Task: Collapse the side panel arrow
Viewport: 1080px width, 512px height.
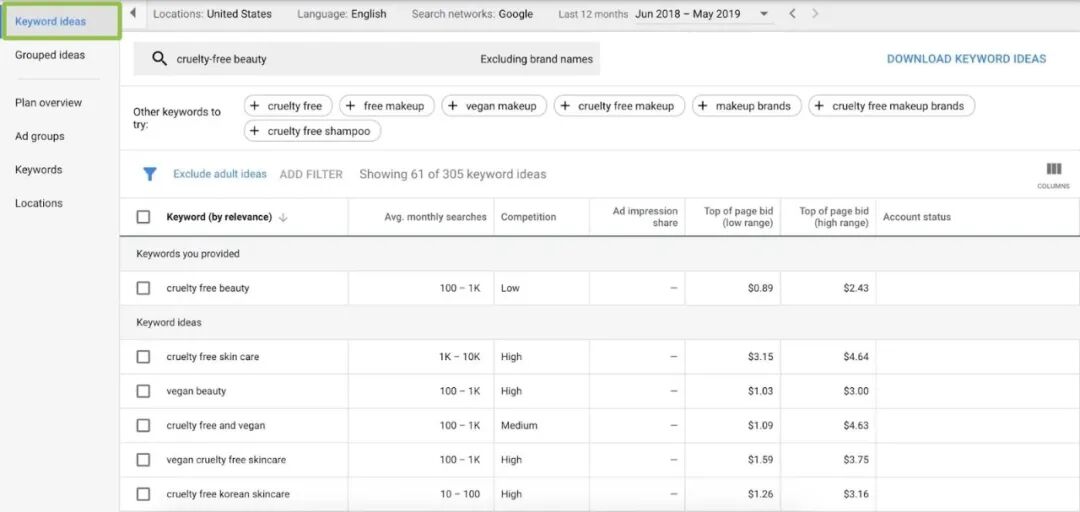Action: coord(133,14)
